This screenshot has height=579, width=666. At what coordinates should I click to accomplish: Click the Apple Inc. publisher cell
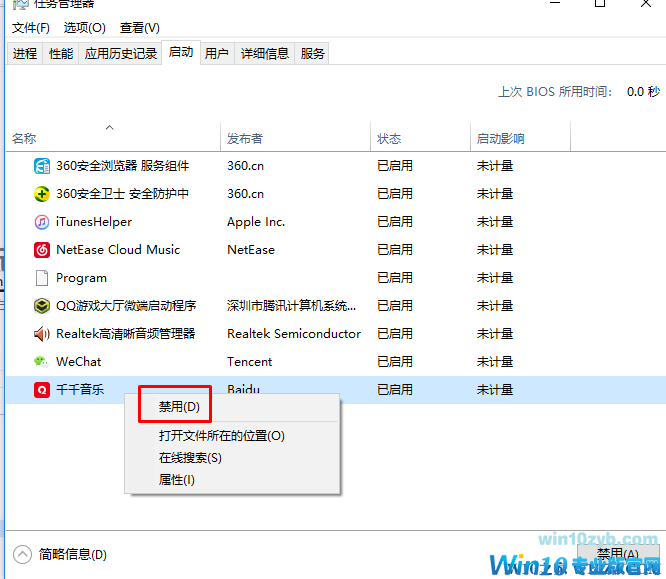(256, 222)
